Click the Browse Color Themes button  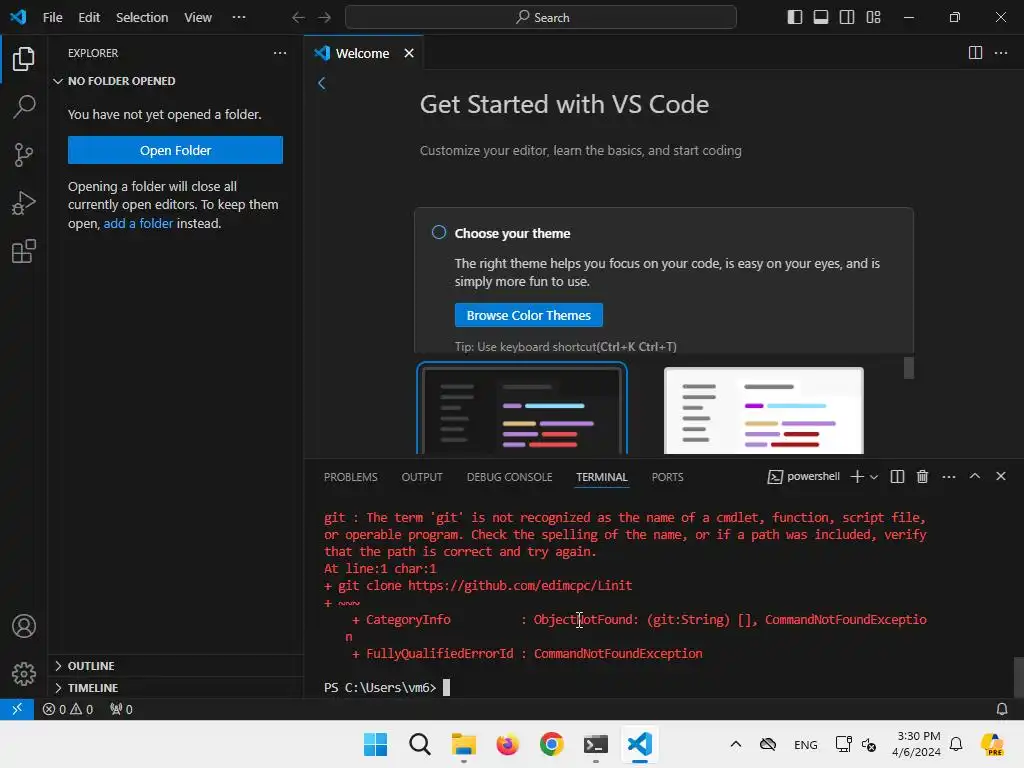click(528, 315)
